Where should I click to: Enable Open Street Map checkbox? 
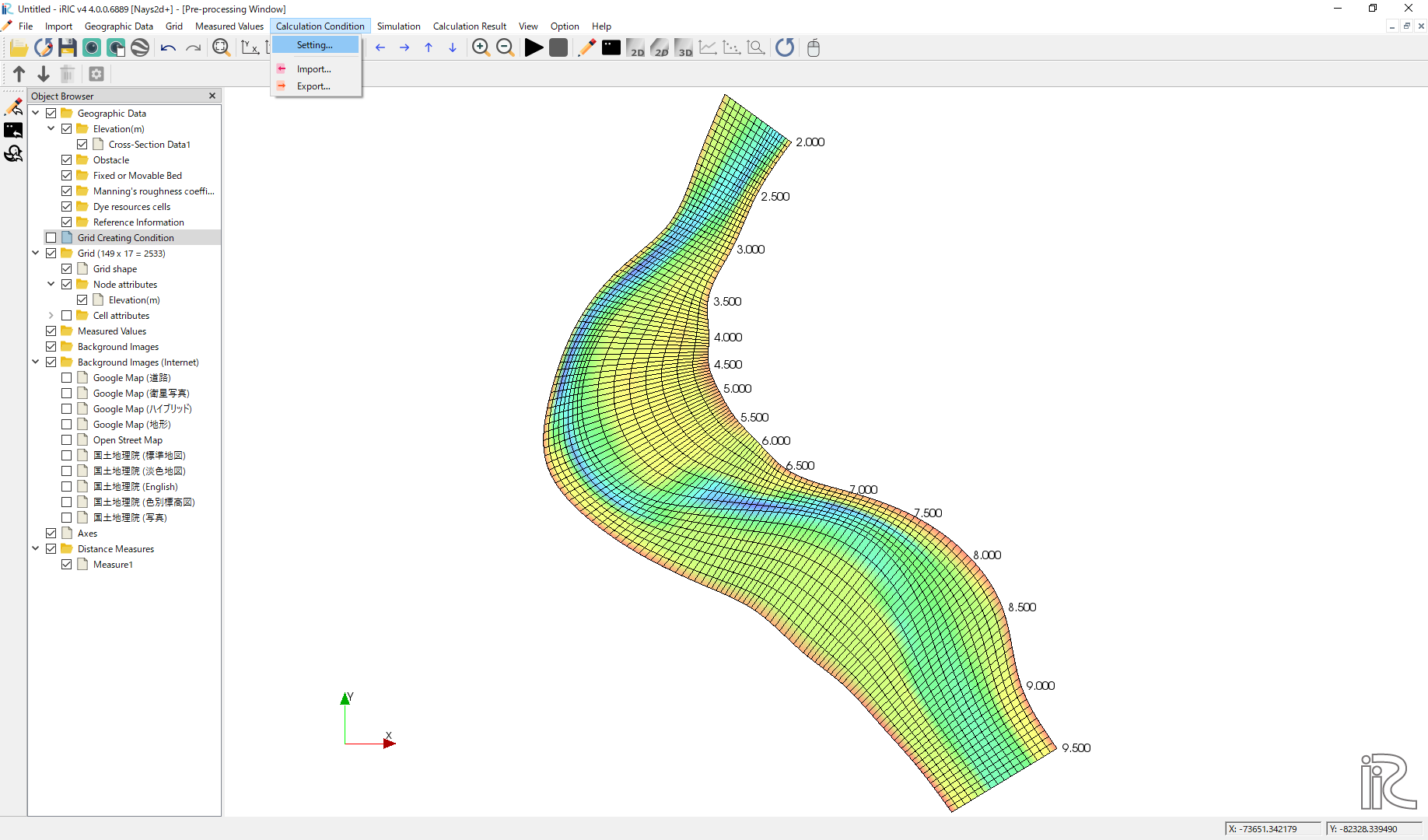click(x=67, y=440)
